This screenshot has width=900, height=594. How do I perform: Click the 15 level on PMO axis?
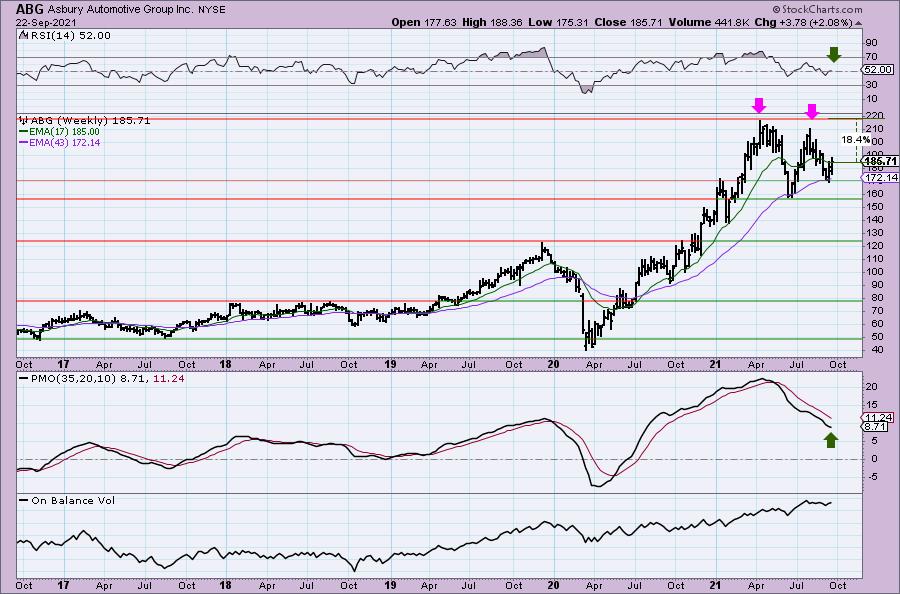(x=871, y=405)
